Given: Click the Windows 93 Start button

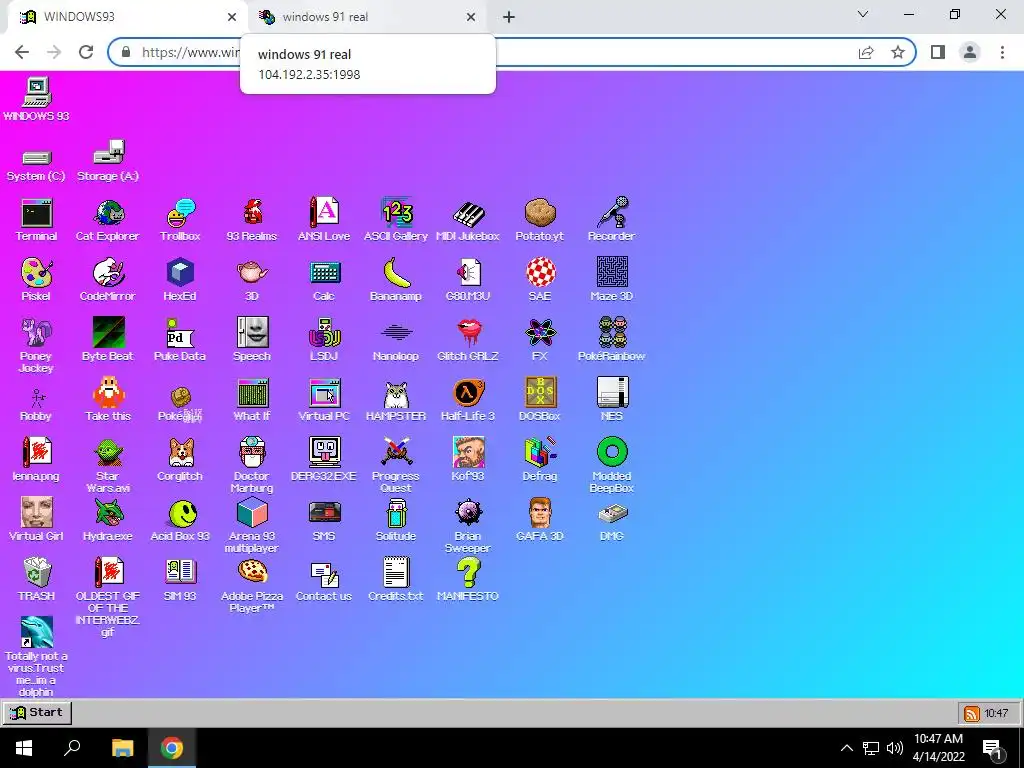Looking at the screenshot, I should click(x=37, y=712).
